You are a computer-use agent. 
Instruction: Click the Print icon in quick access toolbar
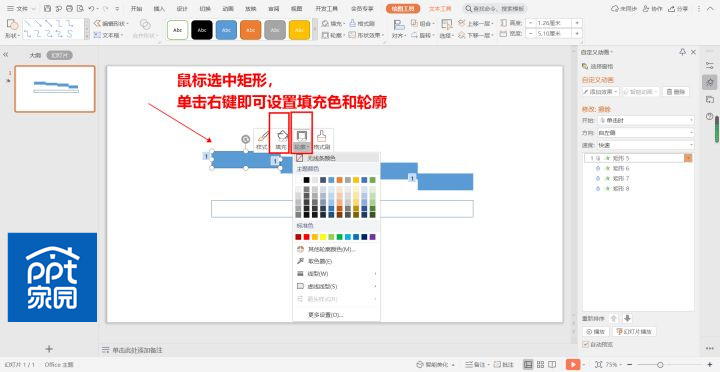point(69,9)
